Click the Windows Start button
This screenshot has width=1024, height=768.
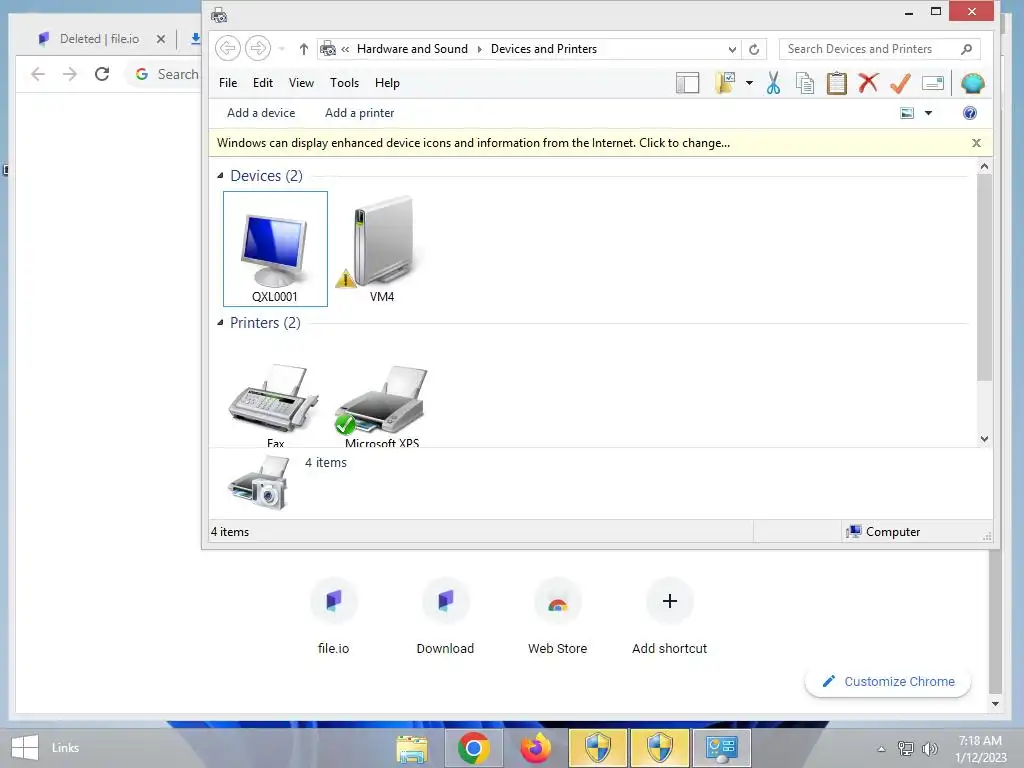click(25, 748)
